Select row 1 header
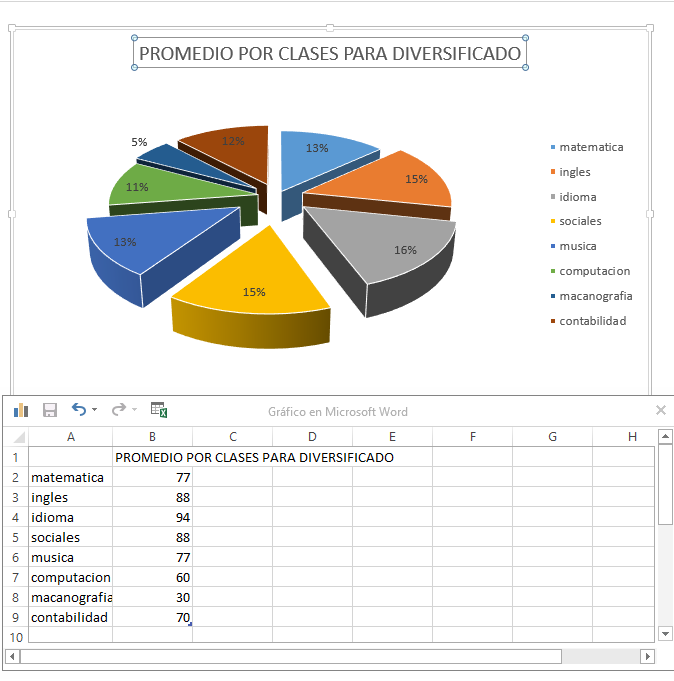This screenshot has width=674, height=681. (16, 457)
